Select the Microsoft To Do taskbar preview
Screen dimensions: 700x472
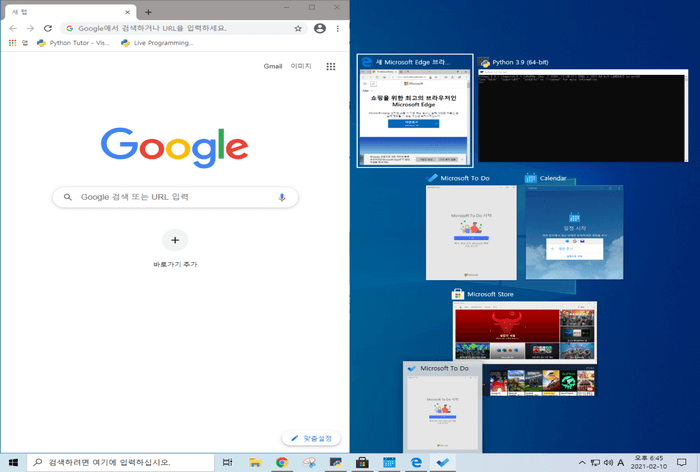pyautogui.click(x=443, y=407)
